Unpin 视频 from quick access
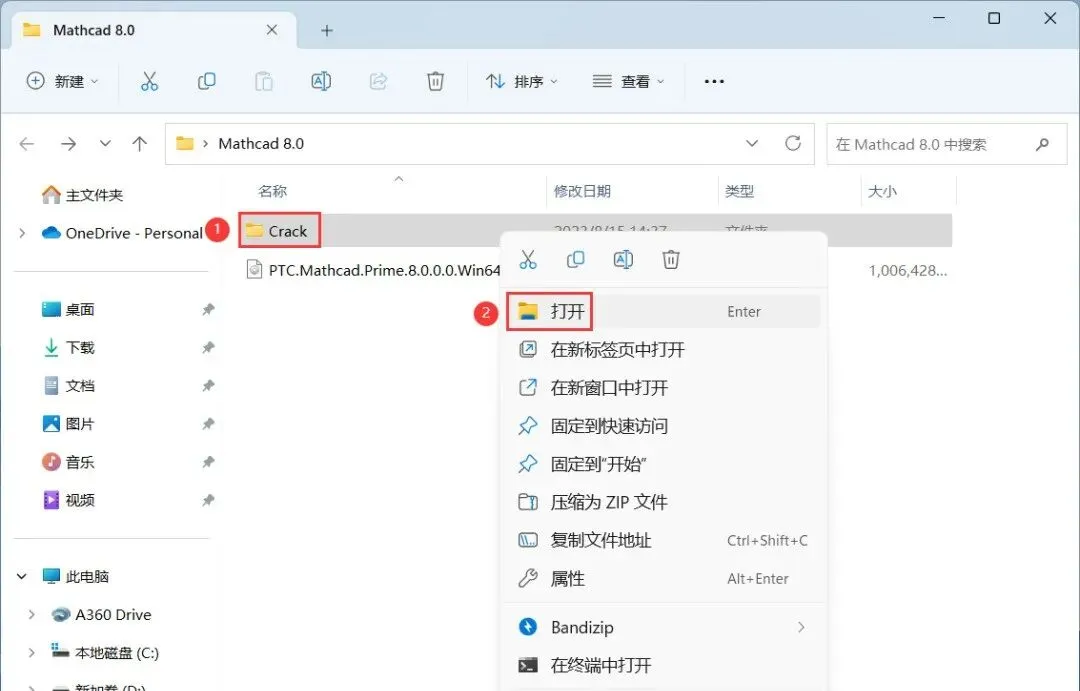Screen dimensions: 1080x691 (x=207, y=500)
